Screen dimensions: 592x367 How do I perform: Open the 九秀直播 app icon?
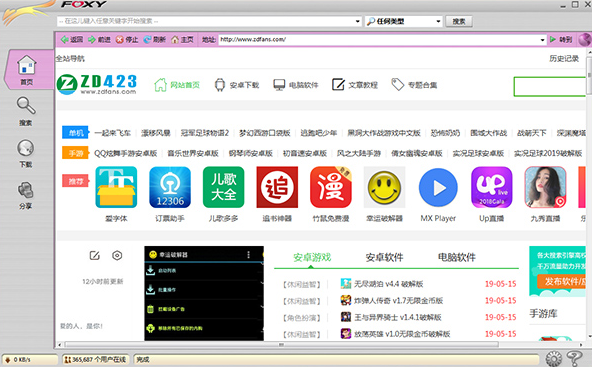(x=545, y=187)
